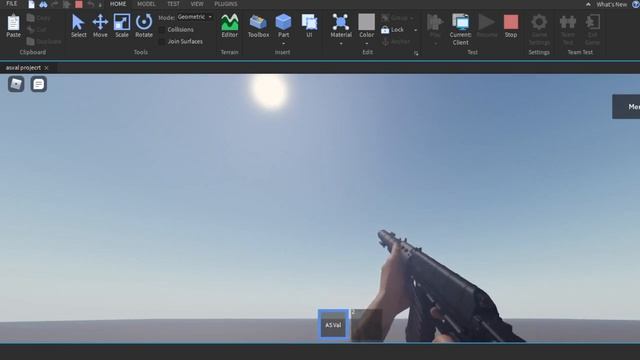Open the help question mark icon
Image resolution: width=640 pixels, height=360 pixels.
coord(636,4)
